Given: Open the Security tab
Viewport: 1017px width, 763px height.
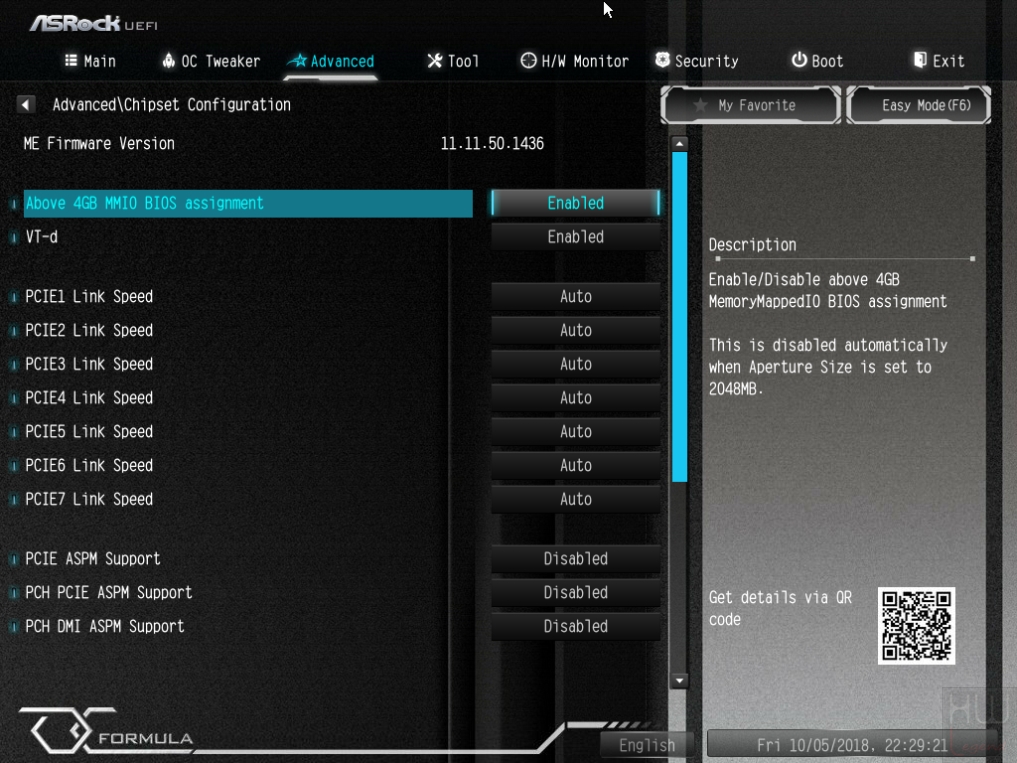Looking at the screenshot, I should pos(697,61).
